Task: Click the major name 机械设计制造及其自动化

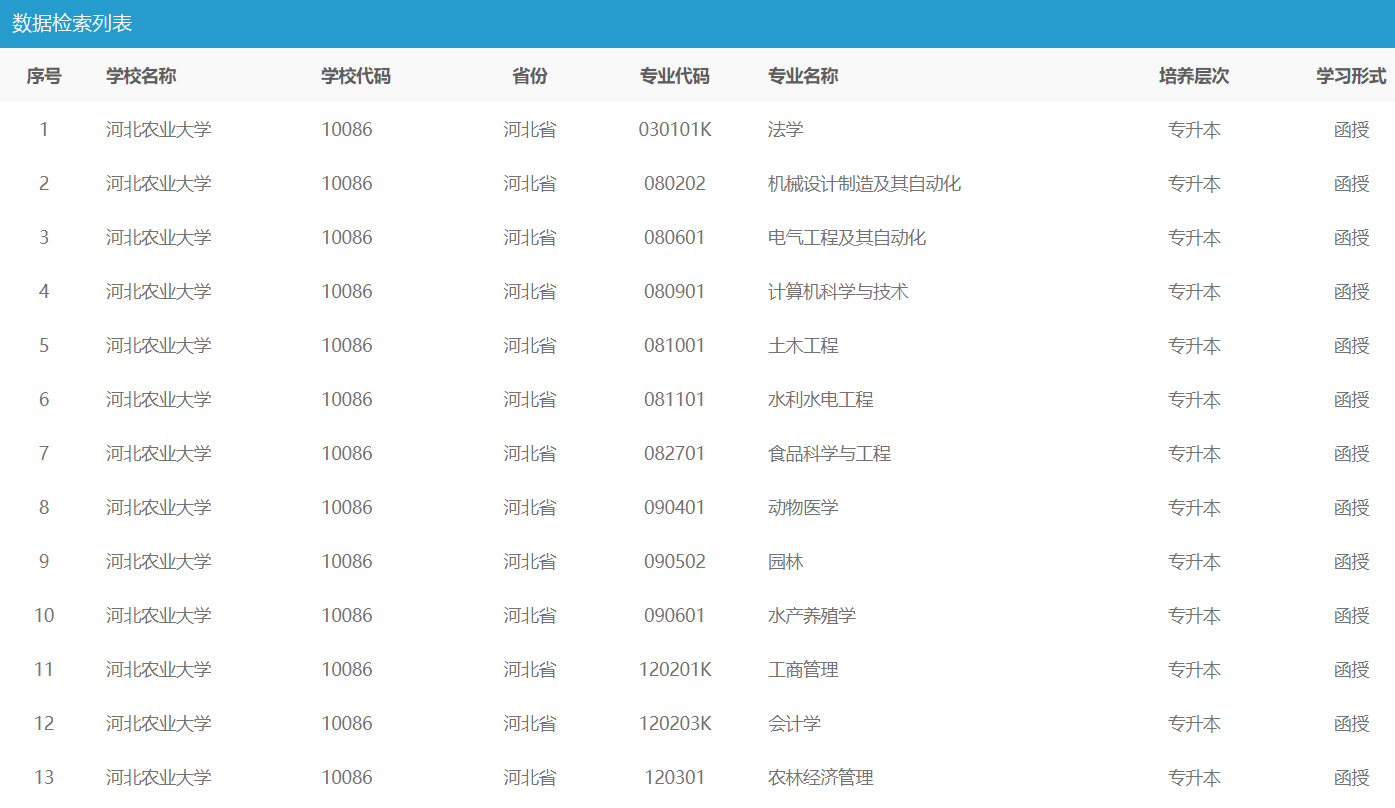Action: [x=865, y=184]
